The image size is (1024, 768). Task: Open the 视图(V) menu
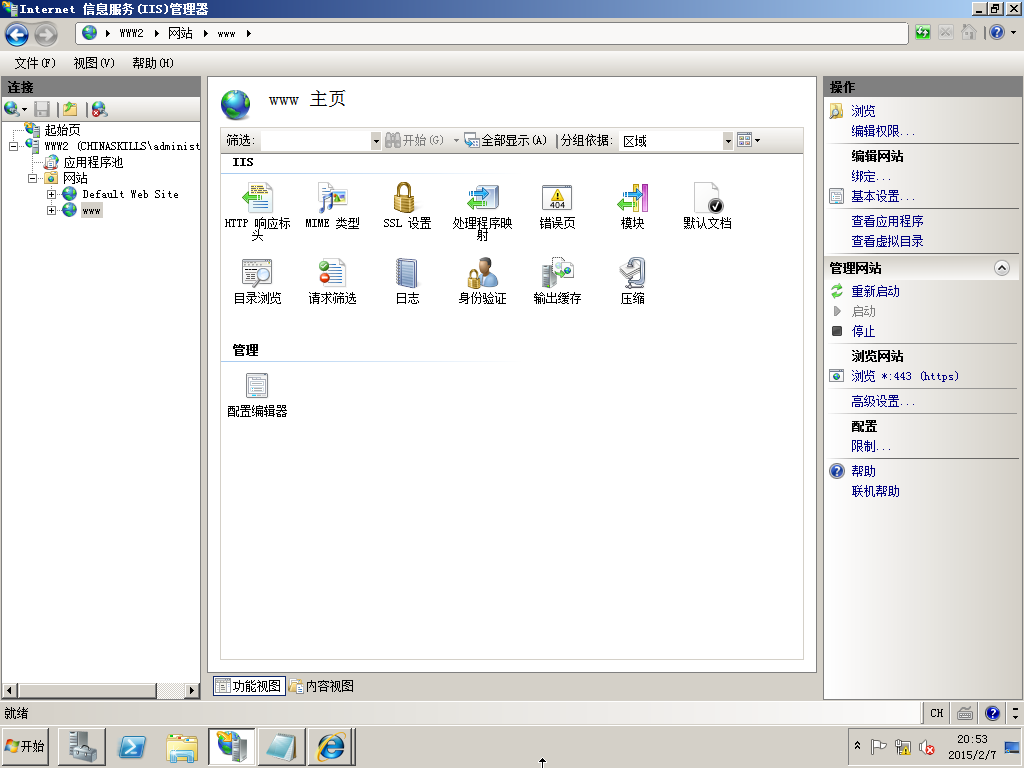click(x=94, y=63)
